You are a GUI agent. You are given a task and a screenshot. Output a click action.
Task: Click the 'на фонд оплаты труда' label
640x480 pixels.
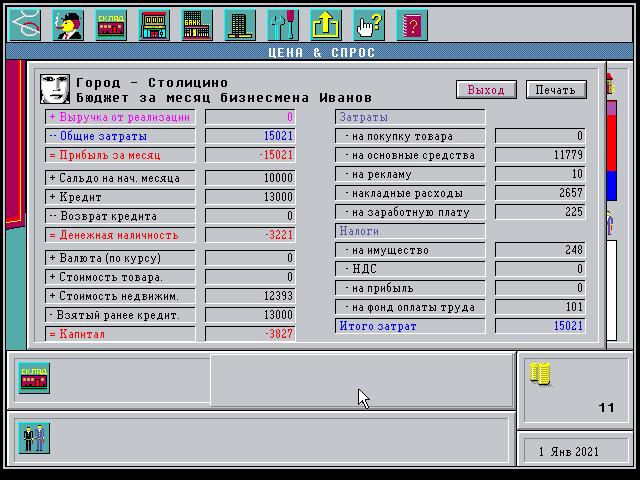(x=410, y=307)
